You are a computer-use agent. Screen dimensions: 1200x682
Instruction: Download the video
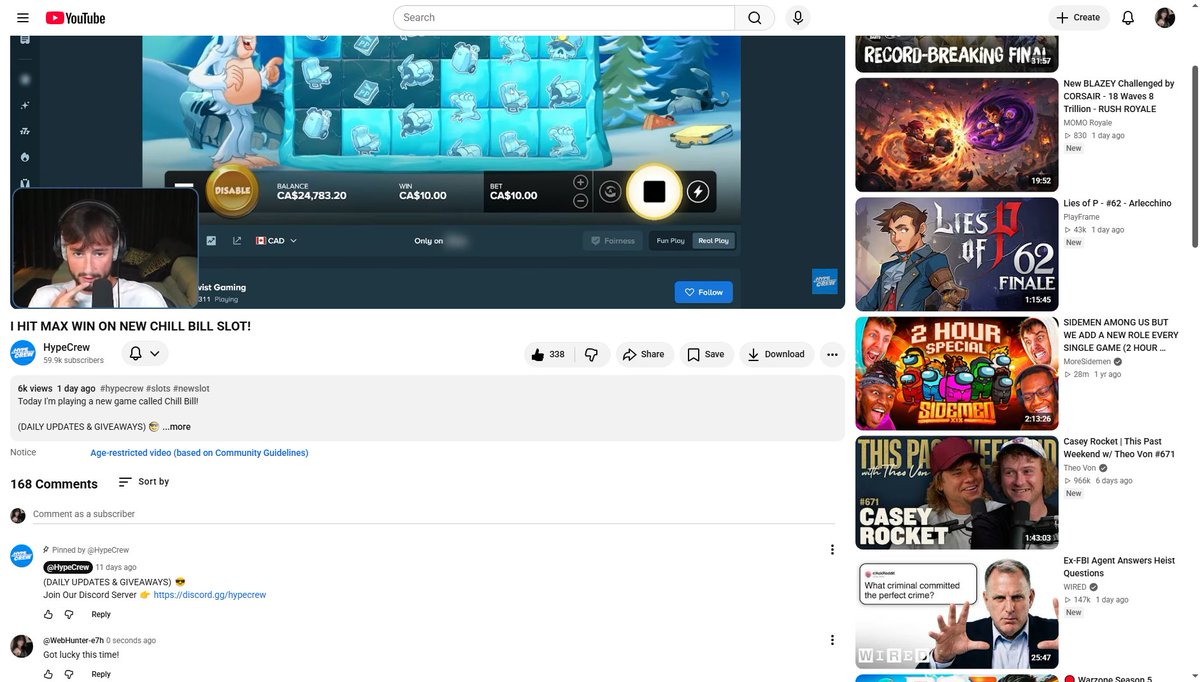776,354
